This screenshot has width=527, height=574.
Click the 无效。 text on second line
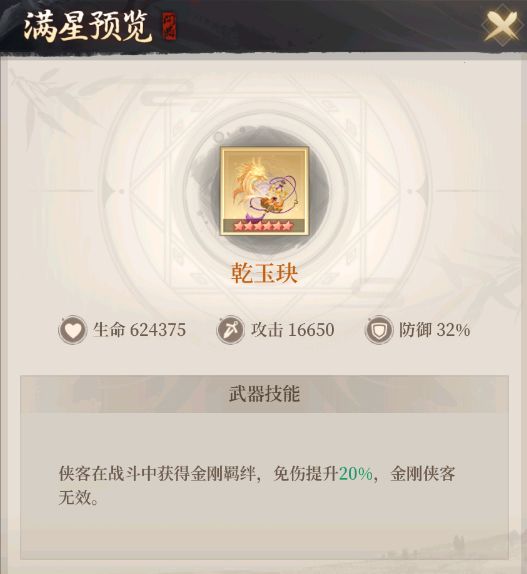point(78,497)
